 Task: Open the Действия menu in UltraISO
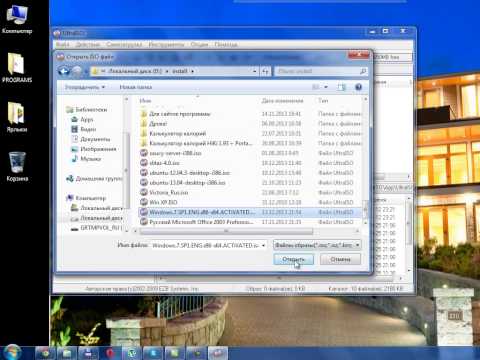tap(88, 44)
